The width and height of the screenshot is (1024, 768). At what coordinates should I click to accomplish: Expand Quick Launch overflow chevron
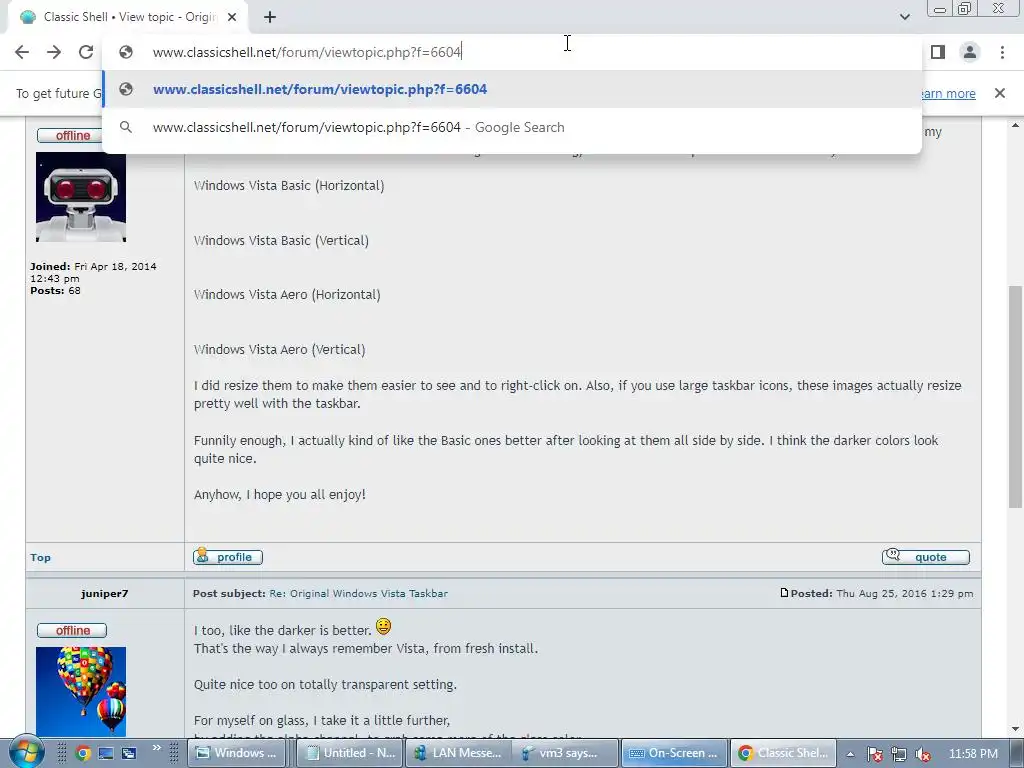point(157,748)
